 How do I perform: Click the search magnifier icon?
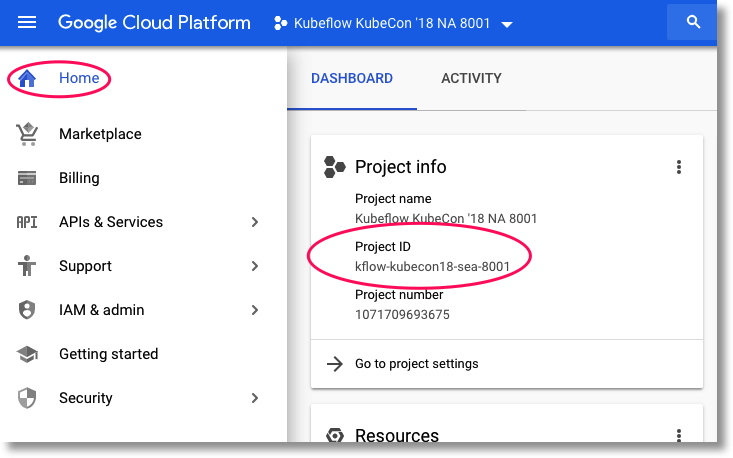[x=693, y=23]
